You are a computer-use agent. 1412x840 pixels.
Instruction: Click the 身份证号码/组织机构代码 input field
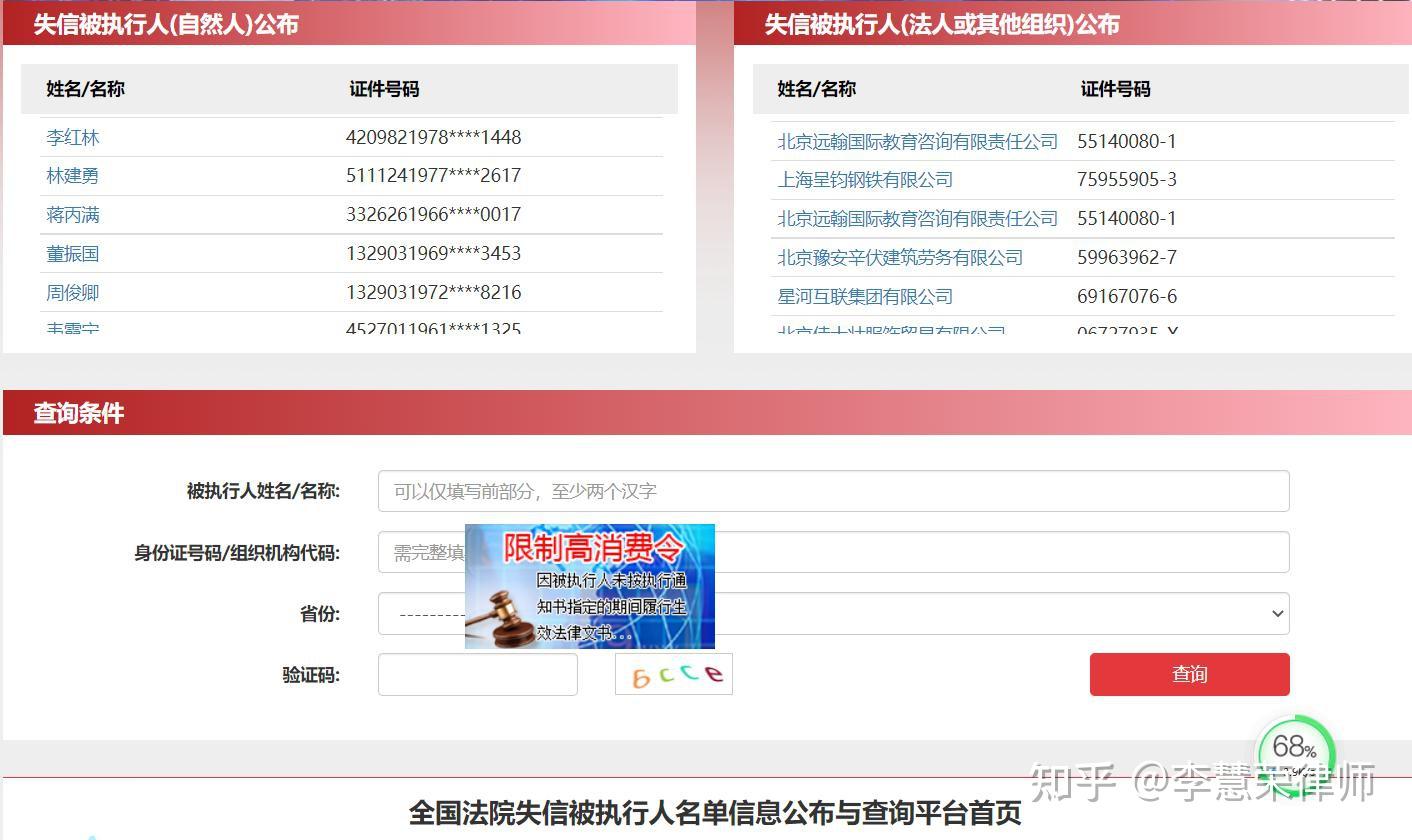tap(1000, 552)
